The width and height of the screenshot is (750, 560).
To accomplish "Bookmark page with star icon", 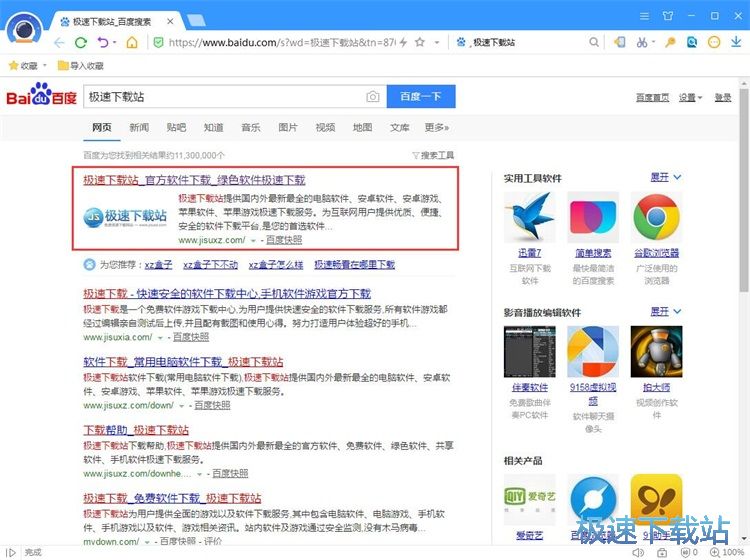I will [x=419, y=43].
